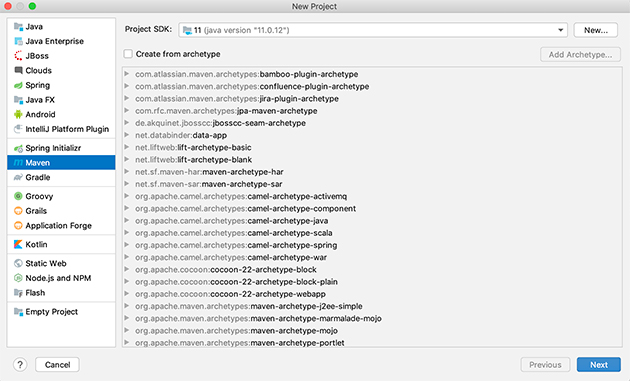The width and height of the screenshot is (630, 381).
Task: Select cocoon-22-archetype-webapp row
Action: [372, 294]
